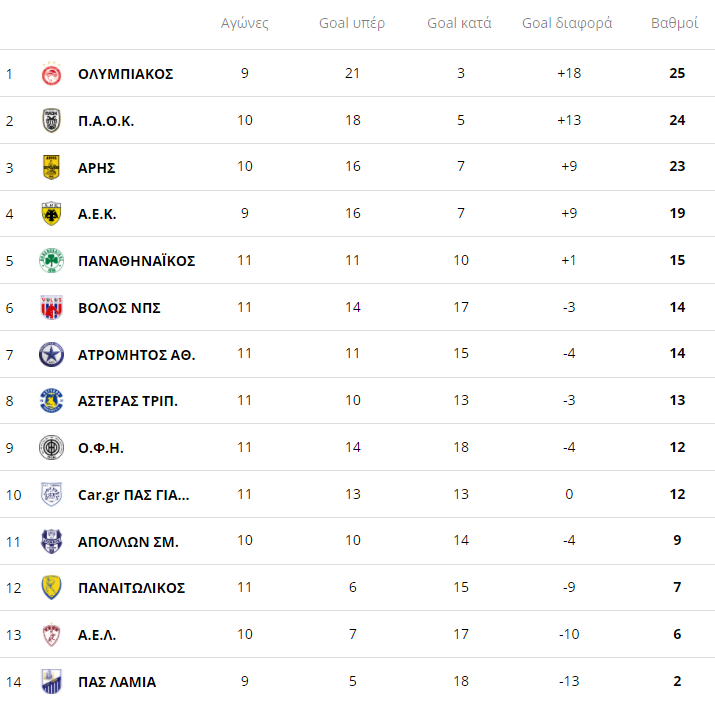
Task: Sort by the Αγώνες column header
Action: coord(245,23)
